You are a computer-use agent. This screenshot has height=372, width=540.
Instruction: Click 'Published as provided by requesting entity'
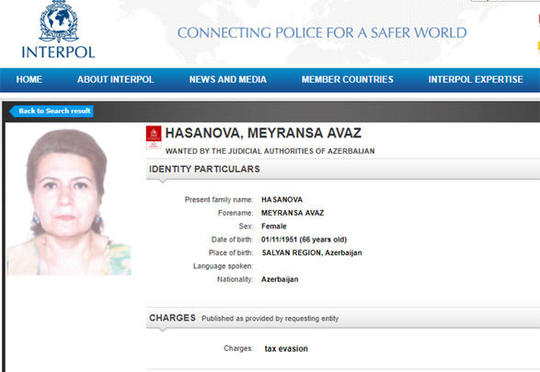click(x=270, y=319)
